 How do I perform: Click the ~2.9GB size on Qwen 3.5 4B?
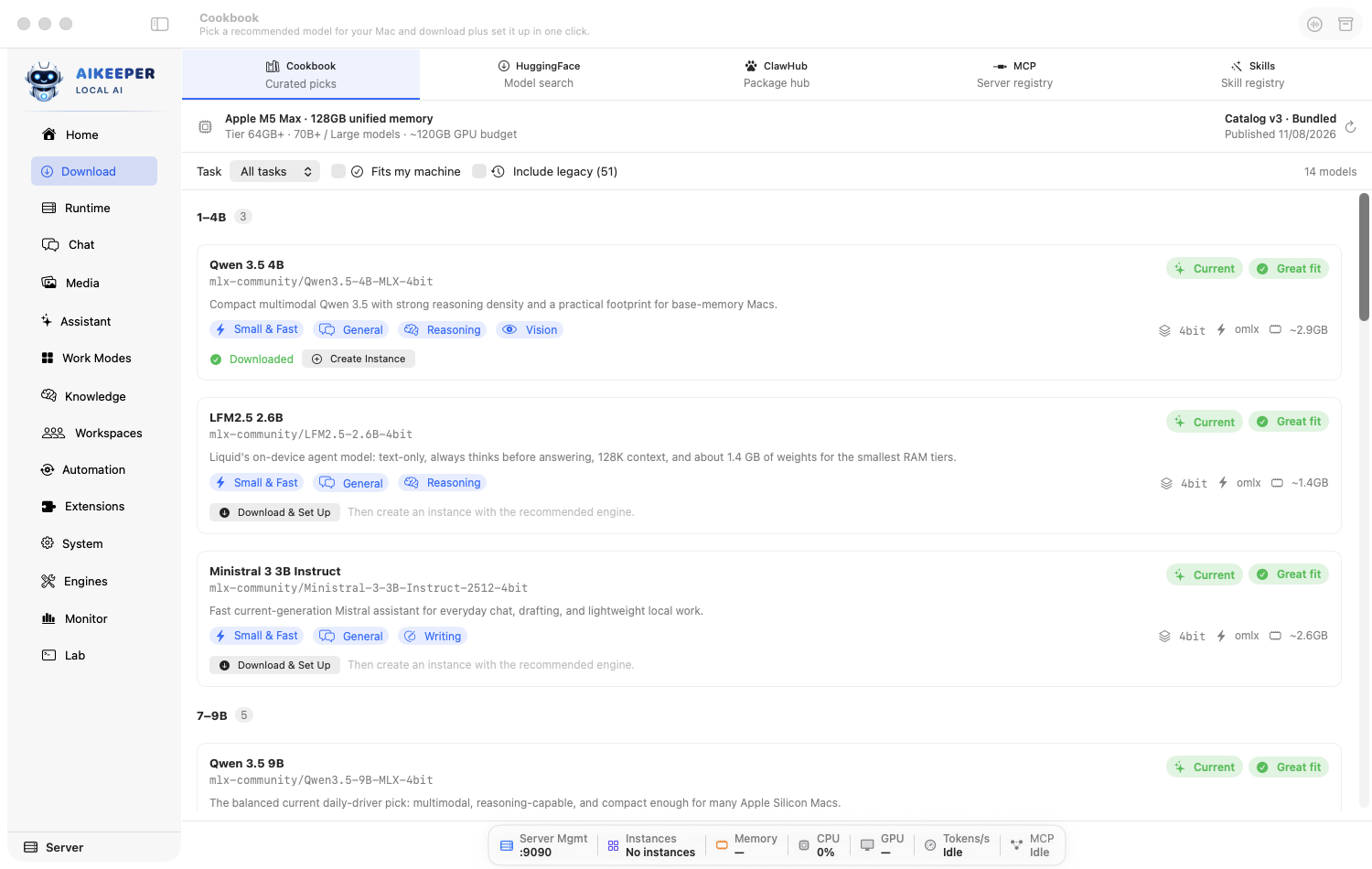coord(1308,329)
